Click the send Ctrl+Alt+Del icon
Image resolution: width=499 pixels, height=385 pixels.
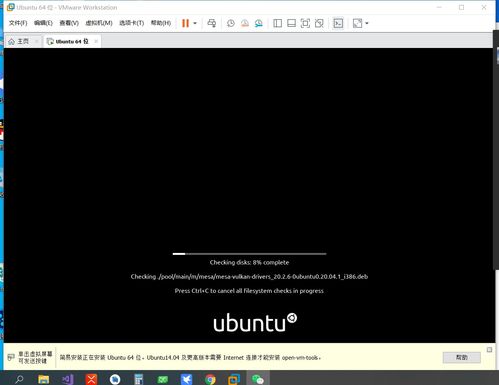pyautogui.click(x=211, y=23)
